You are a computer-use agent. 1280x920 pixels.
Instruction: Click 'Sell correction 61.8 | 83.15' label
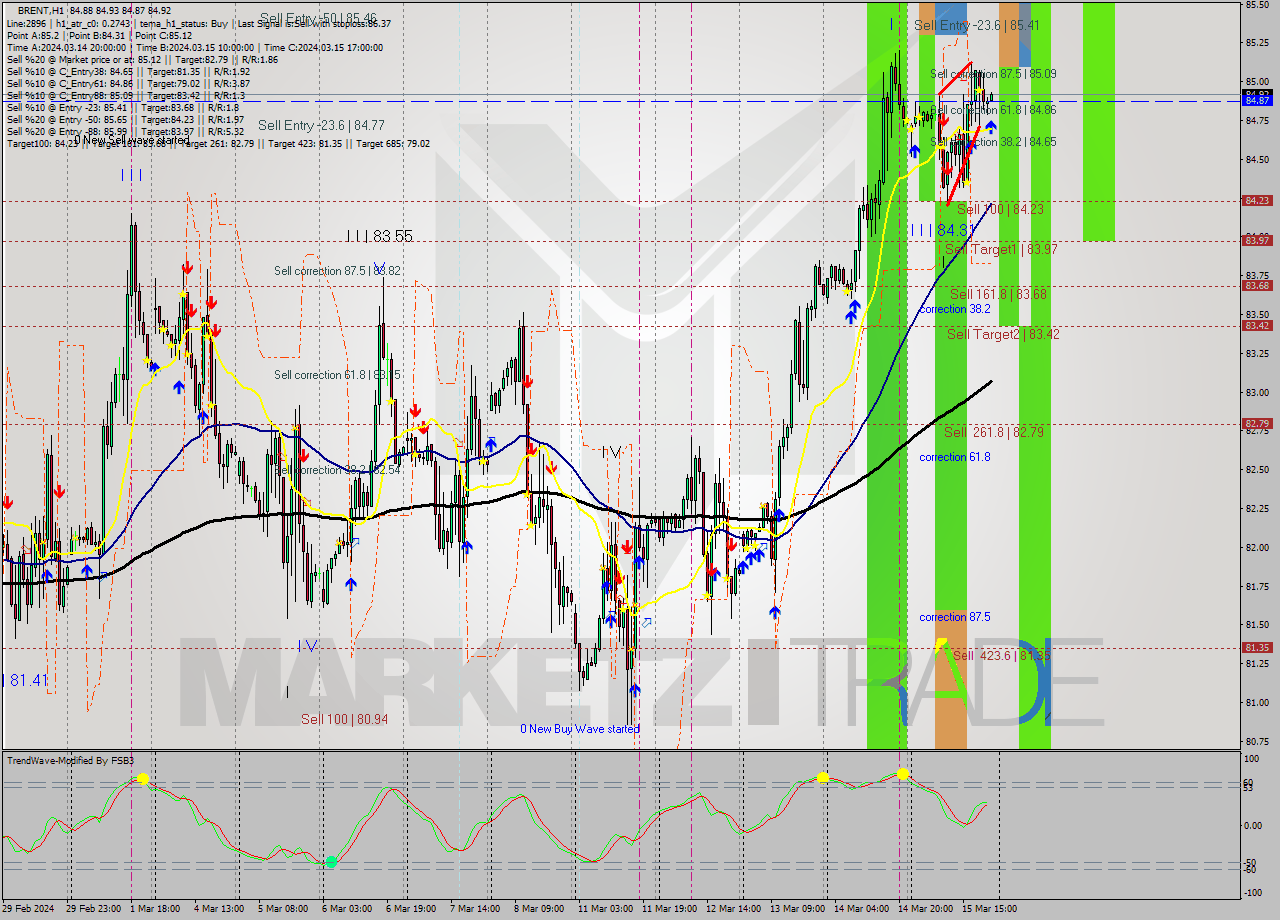[338, 375]
